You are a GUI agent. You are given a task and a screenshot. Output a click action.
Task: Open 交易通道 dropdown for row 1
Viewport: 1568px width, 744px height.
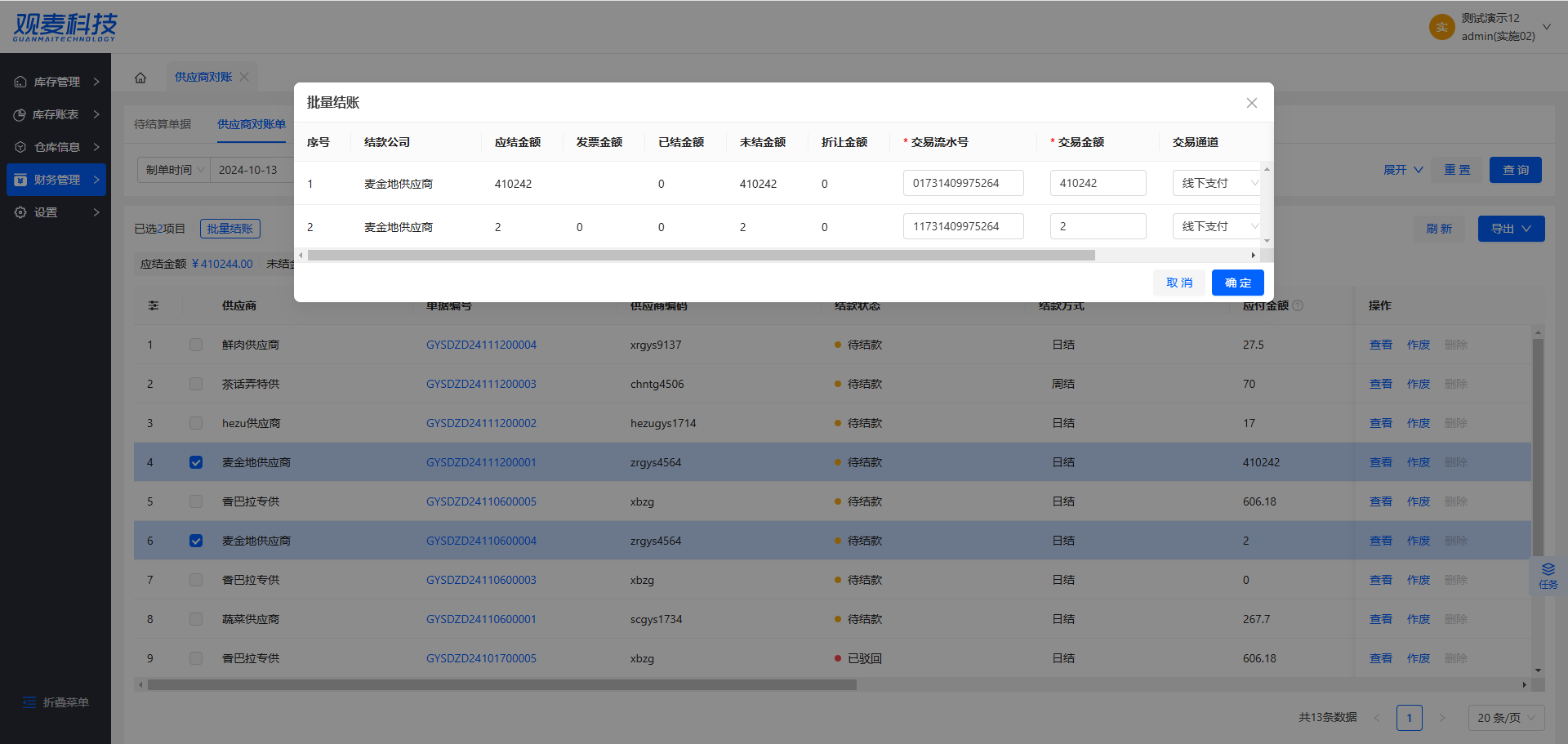pyautogui.click(x=1217, y=183)
